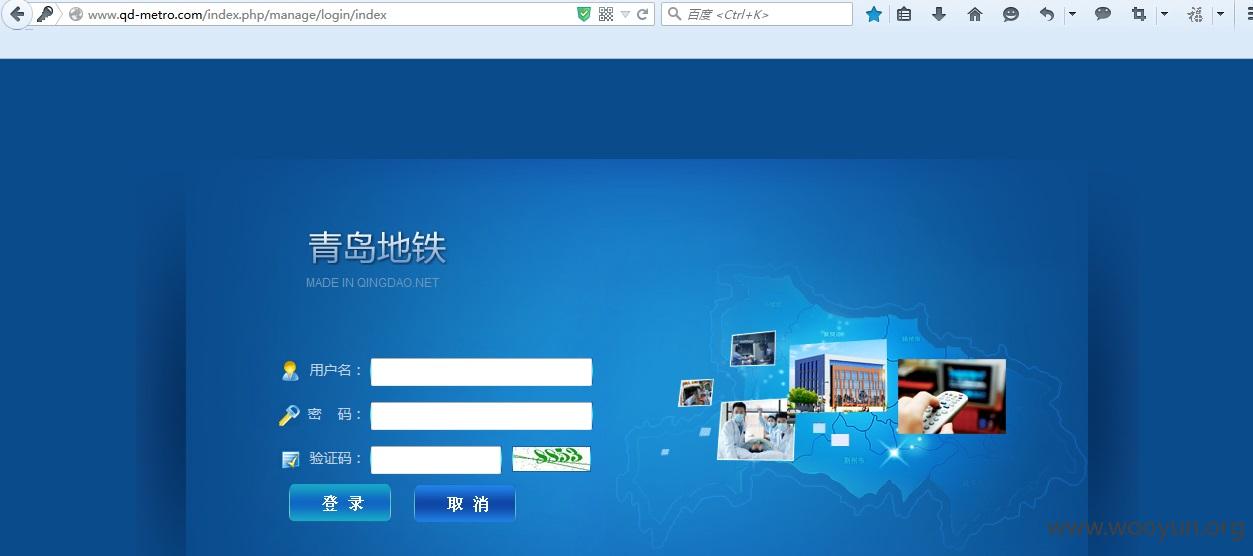Click the 登录 login button
1253x556 pixels.
pos(340,503)
